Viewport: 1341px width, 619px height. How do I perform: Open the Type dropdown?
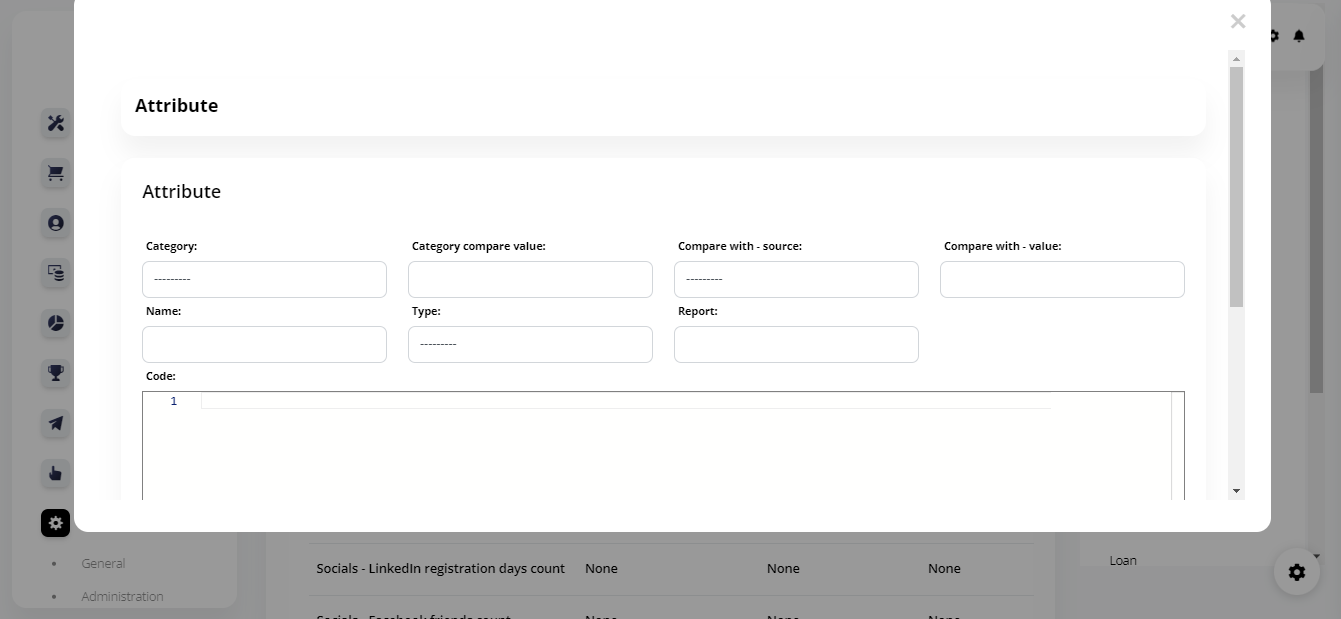(x=530, y=344)
